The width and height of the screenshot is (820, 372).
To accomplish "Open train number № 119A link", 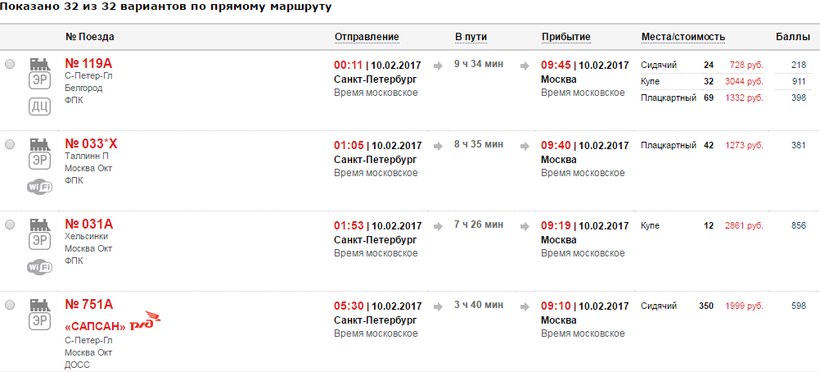I will [88, 63].
